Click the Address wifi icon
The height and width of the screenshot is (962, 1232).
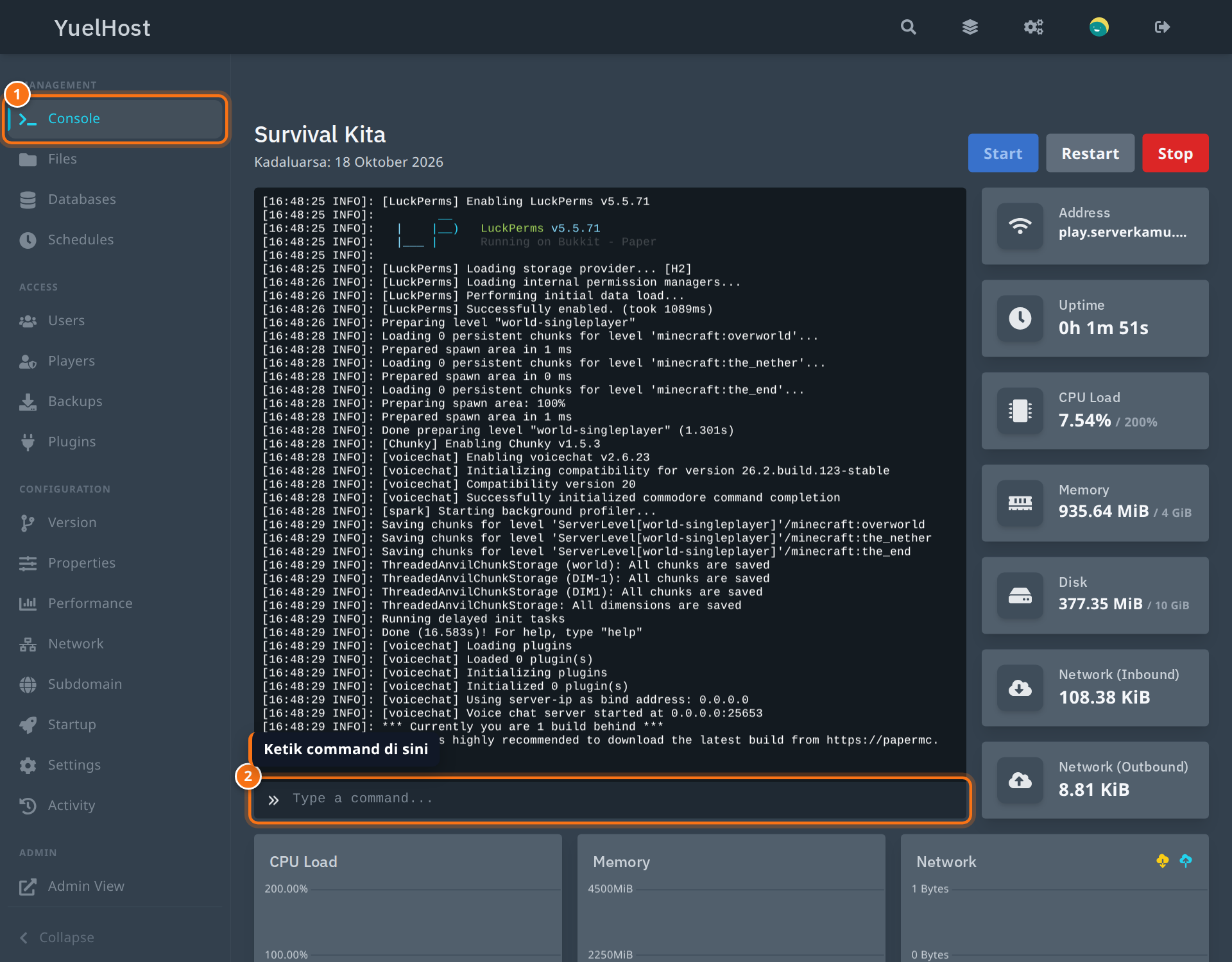pyautogui.click(x=1020, y=226)
